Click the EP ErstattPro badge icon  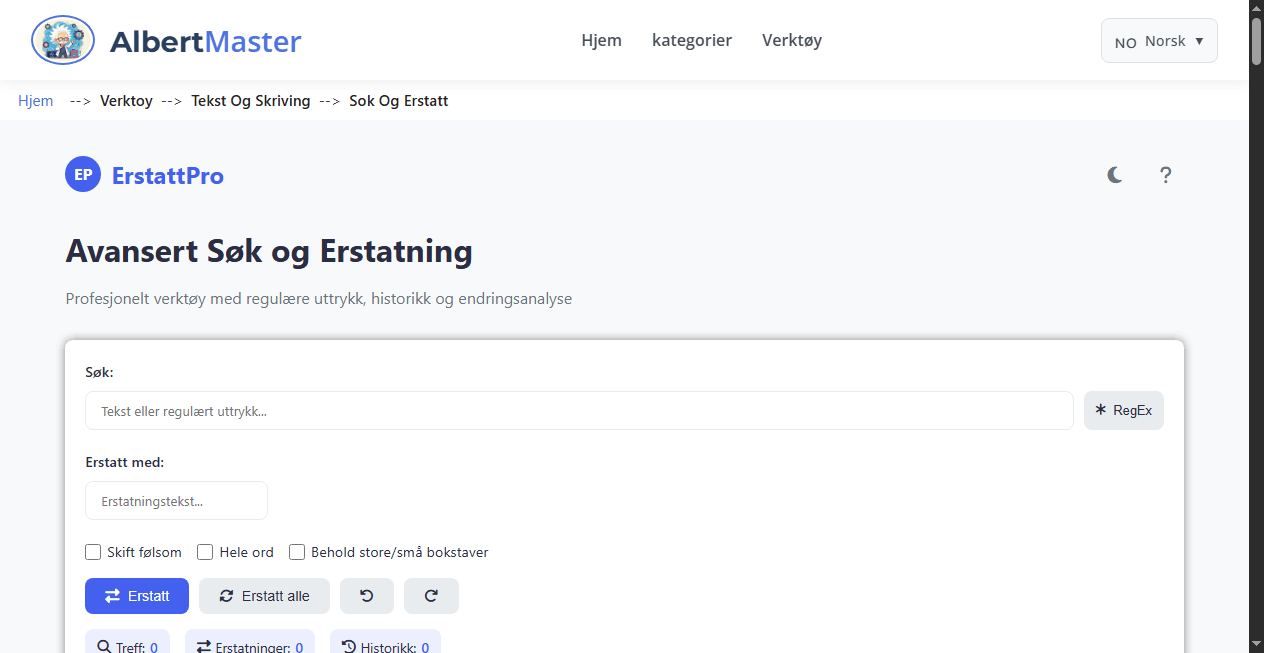click(83, 175)
